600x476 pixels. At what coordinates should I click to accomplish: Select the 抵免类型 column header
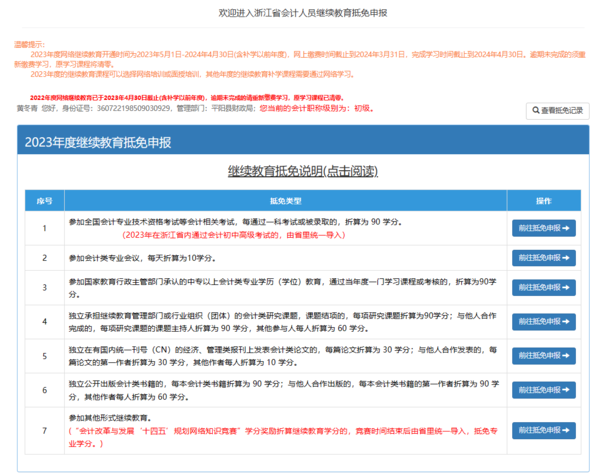(285, 201)
